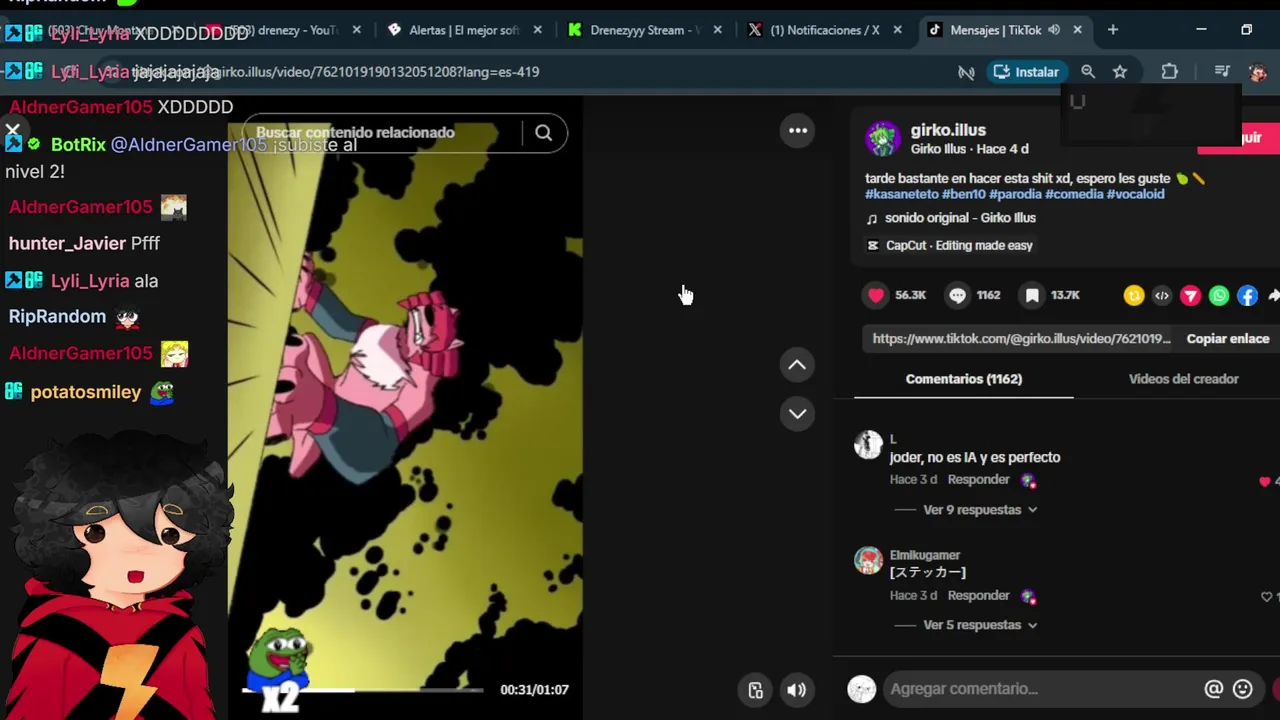
Task: Like Elmikugamer's comment heart
Action: point(1267,597)
